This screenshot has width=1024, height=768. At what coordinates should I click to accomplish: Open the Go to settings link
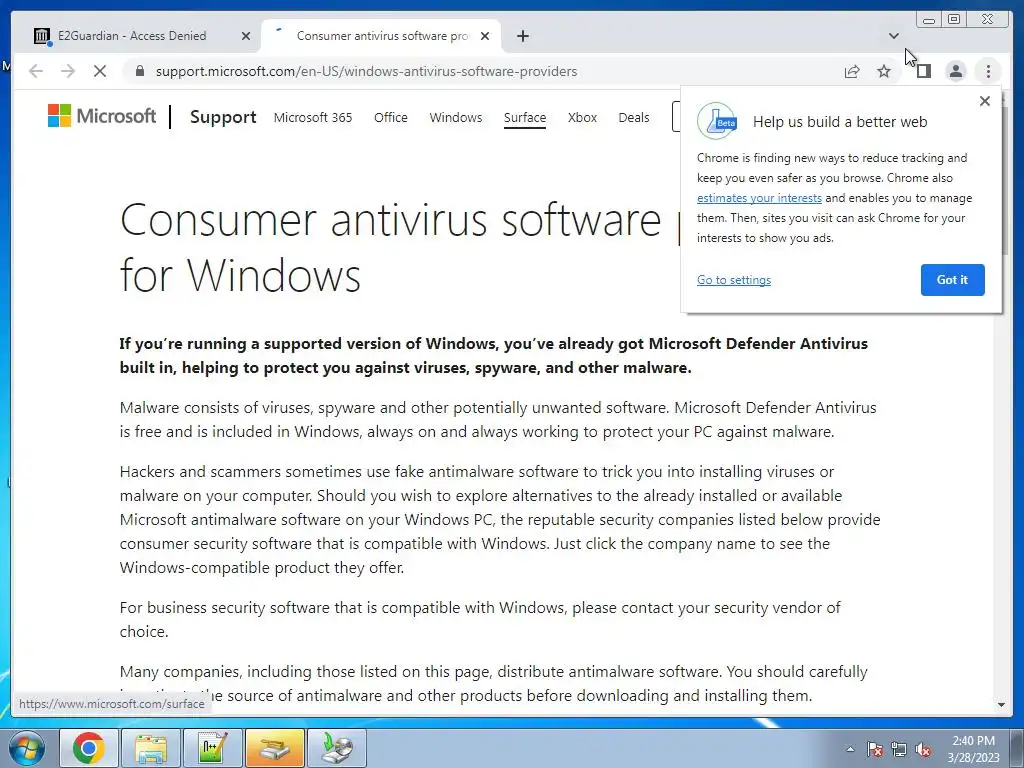coord(733,280)
